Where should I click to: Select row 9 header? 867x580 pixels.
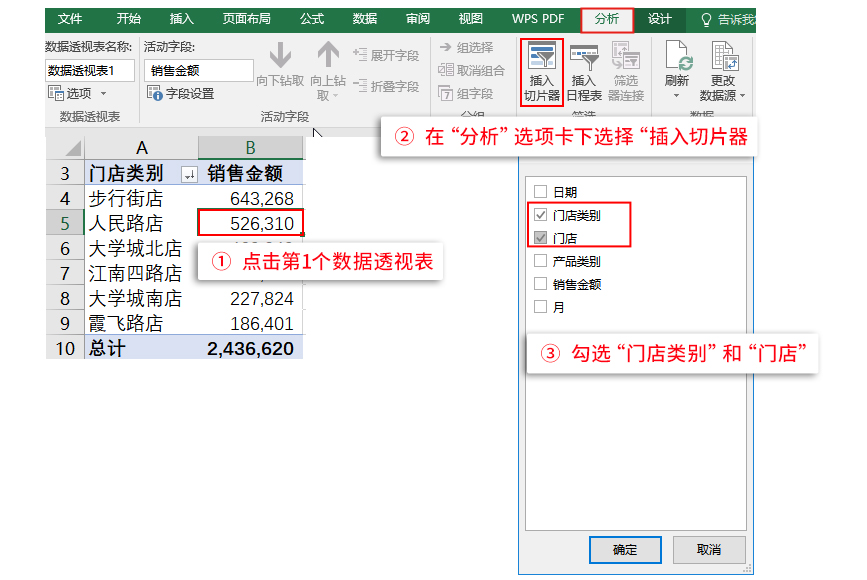(65, 323)
